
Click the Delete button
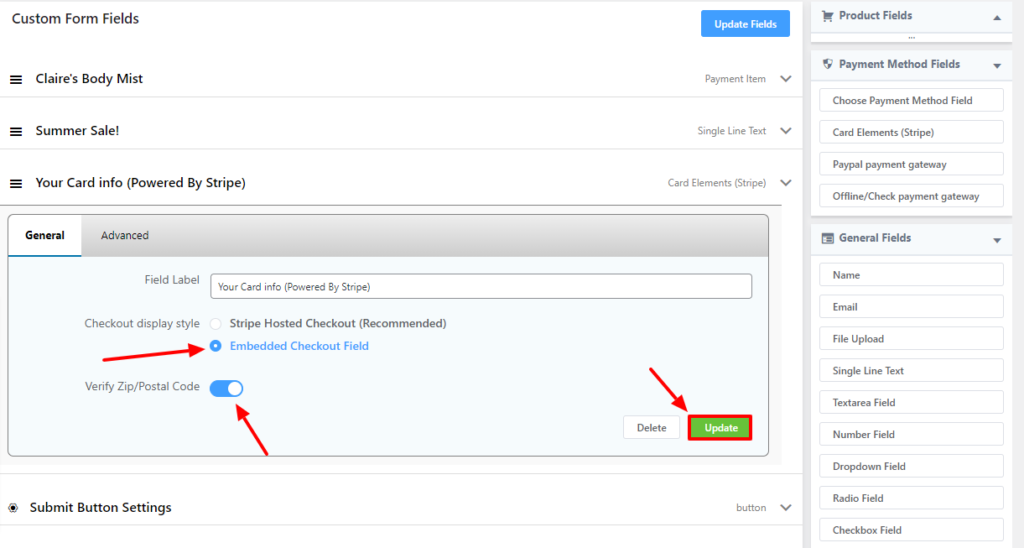[651, 428]
